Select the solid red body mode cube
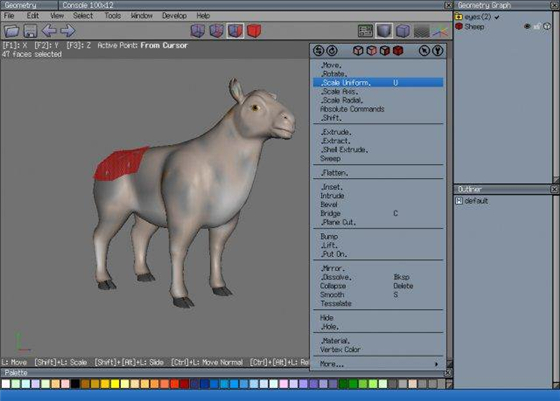 [x=254, y=31]
